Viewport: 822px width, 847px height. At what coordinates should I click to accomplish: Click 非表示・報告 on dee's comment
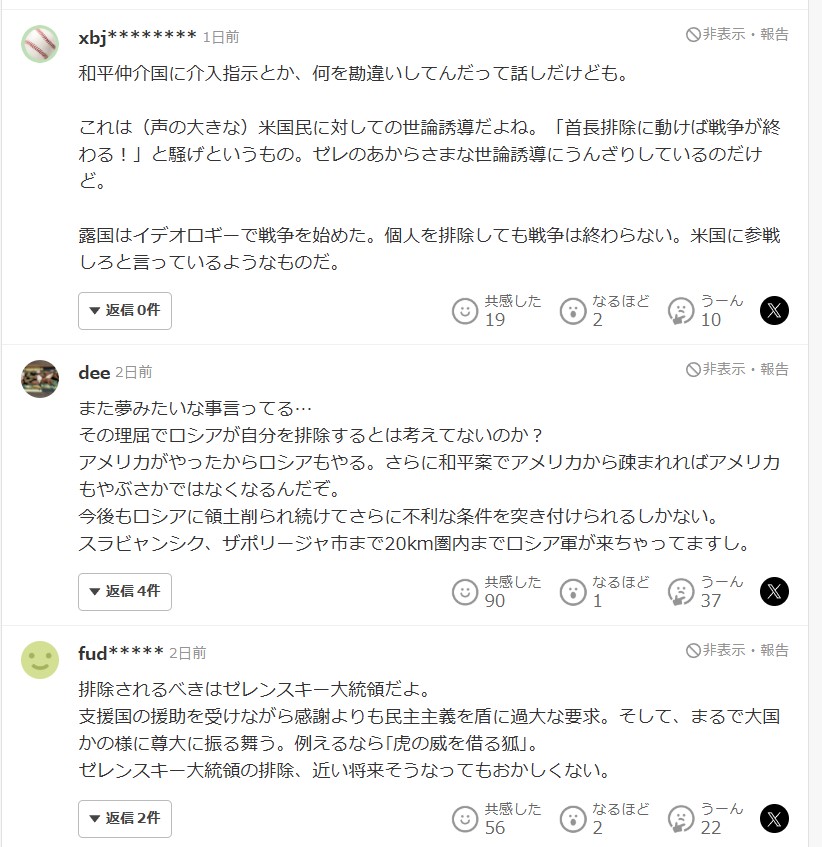click(737, 369)
